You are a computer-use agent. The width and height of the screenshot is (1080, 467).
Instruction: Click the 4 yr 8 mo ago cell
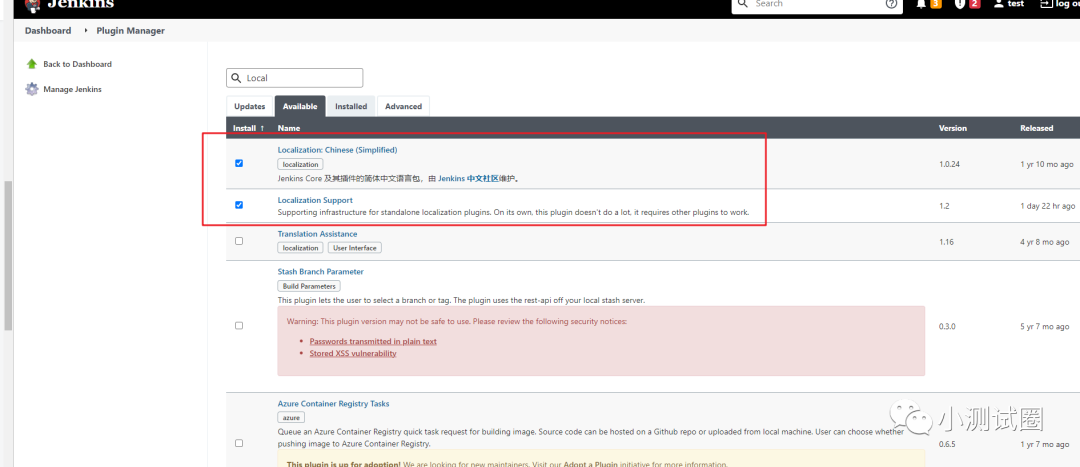tap(1045, 242)
